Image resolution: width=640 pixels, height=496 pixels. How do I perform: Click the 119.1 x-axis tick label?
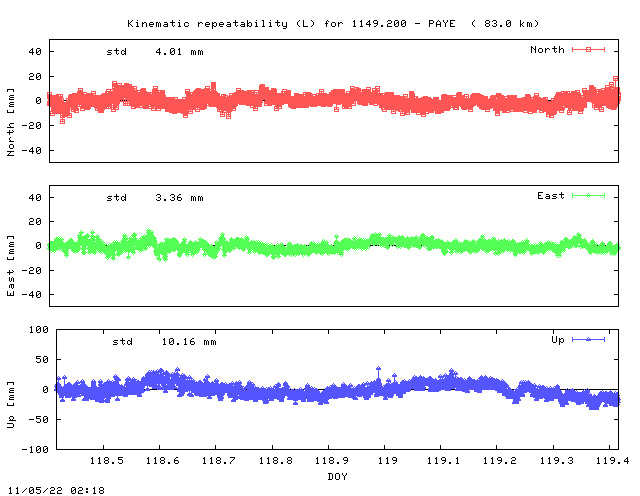click(443, 460)
